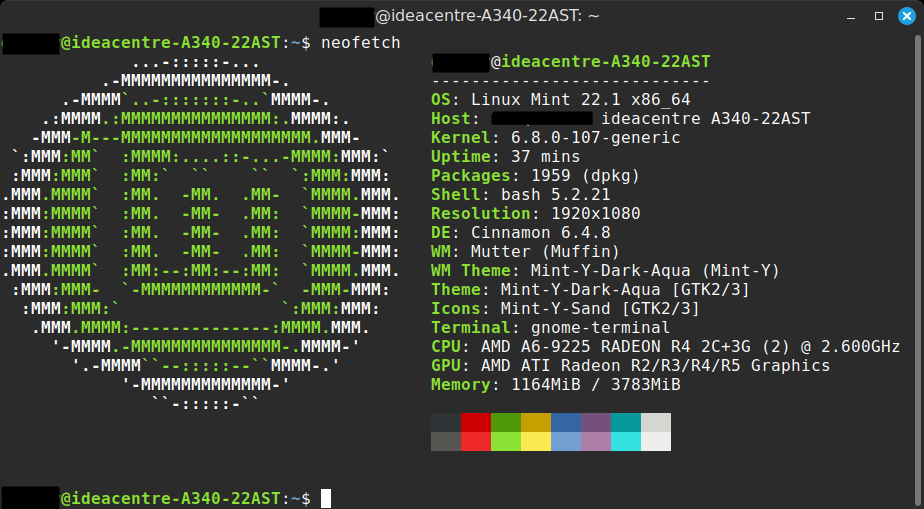Click the 'Terminal: gnome-terminal' line

550,328
